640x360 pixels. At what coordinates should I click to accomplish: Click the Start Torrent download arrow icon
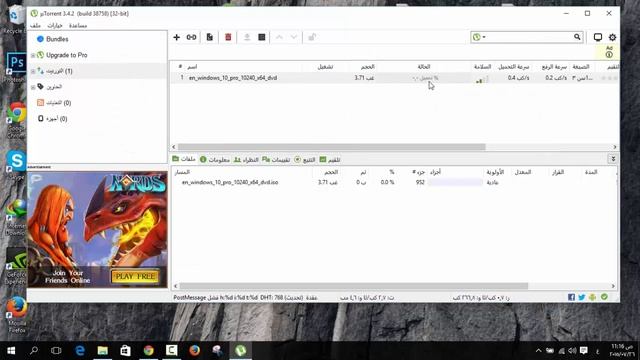tap(247, 37)
